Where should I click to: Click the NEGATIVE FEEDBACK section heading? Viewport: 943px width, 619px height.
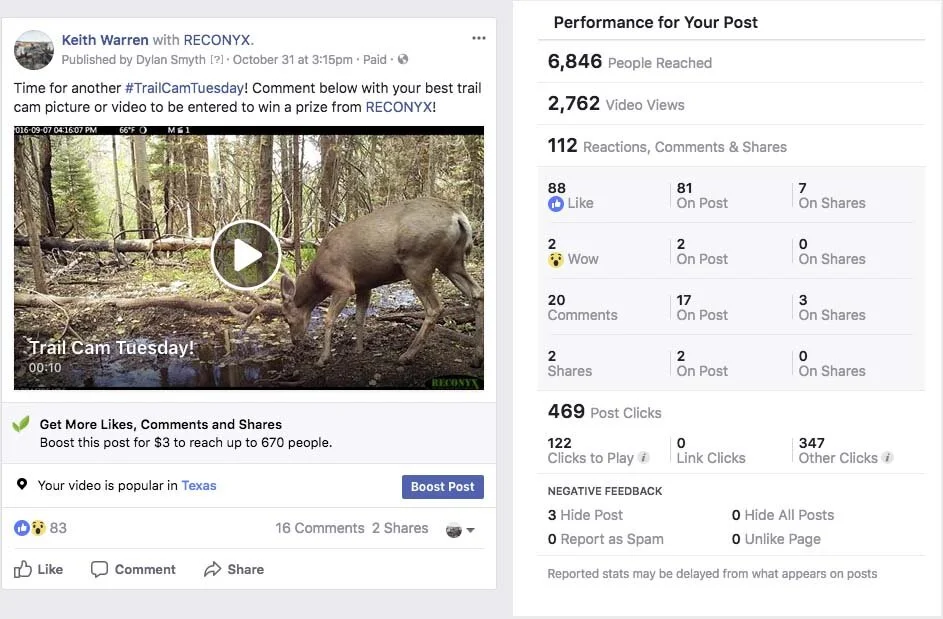click(x=604, y=491)
